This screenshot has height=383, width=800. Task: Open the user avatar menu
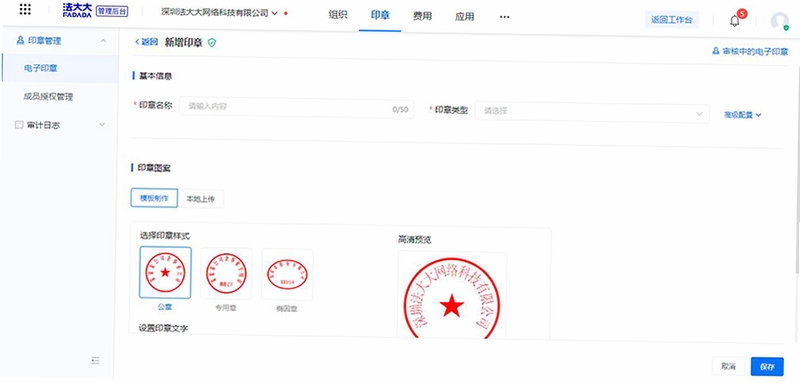780,21
